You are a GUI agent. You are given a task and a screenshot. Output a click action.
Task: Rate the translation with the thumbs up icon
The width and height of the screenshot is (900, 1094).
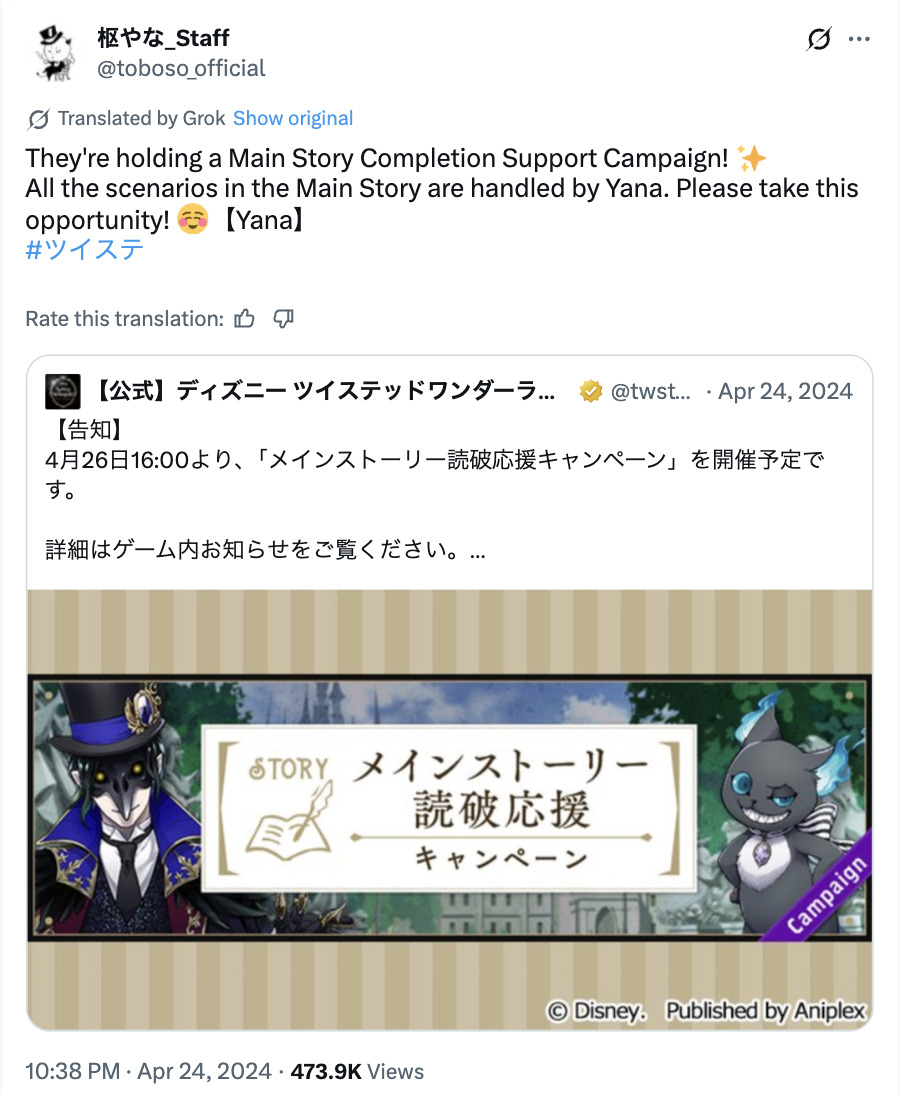(x=244, y=319)
